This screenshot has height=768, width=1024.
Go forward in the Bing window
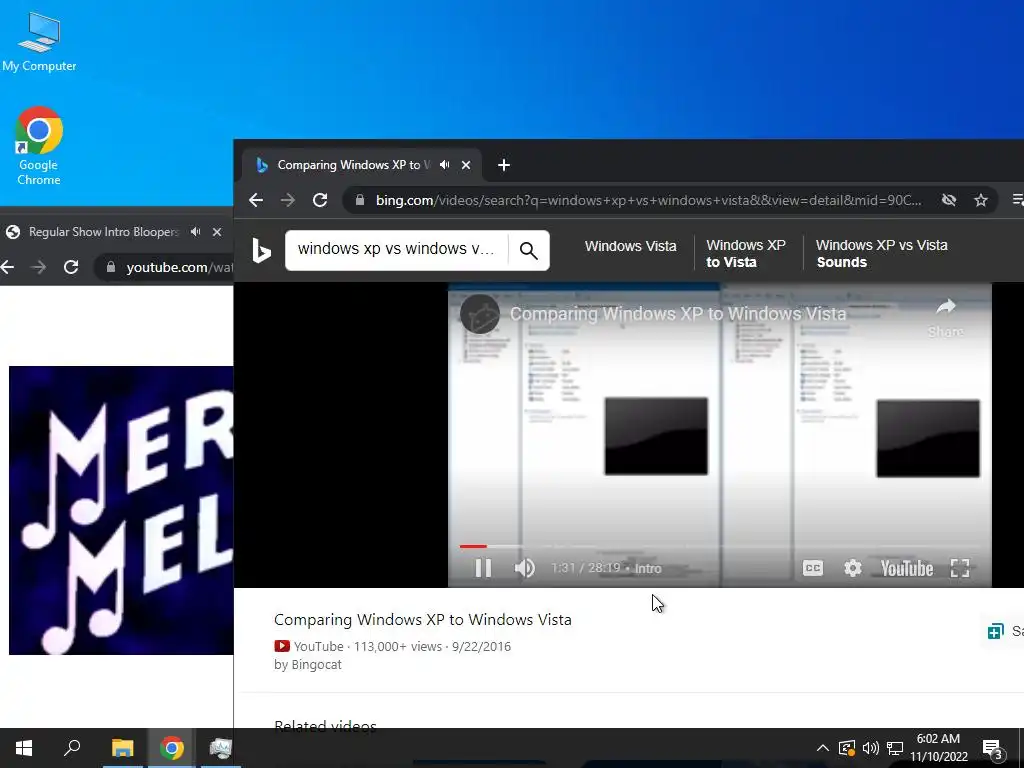[x=287, y=200]
